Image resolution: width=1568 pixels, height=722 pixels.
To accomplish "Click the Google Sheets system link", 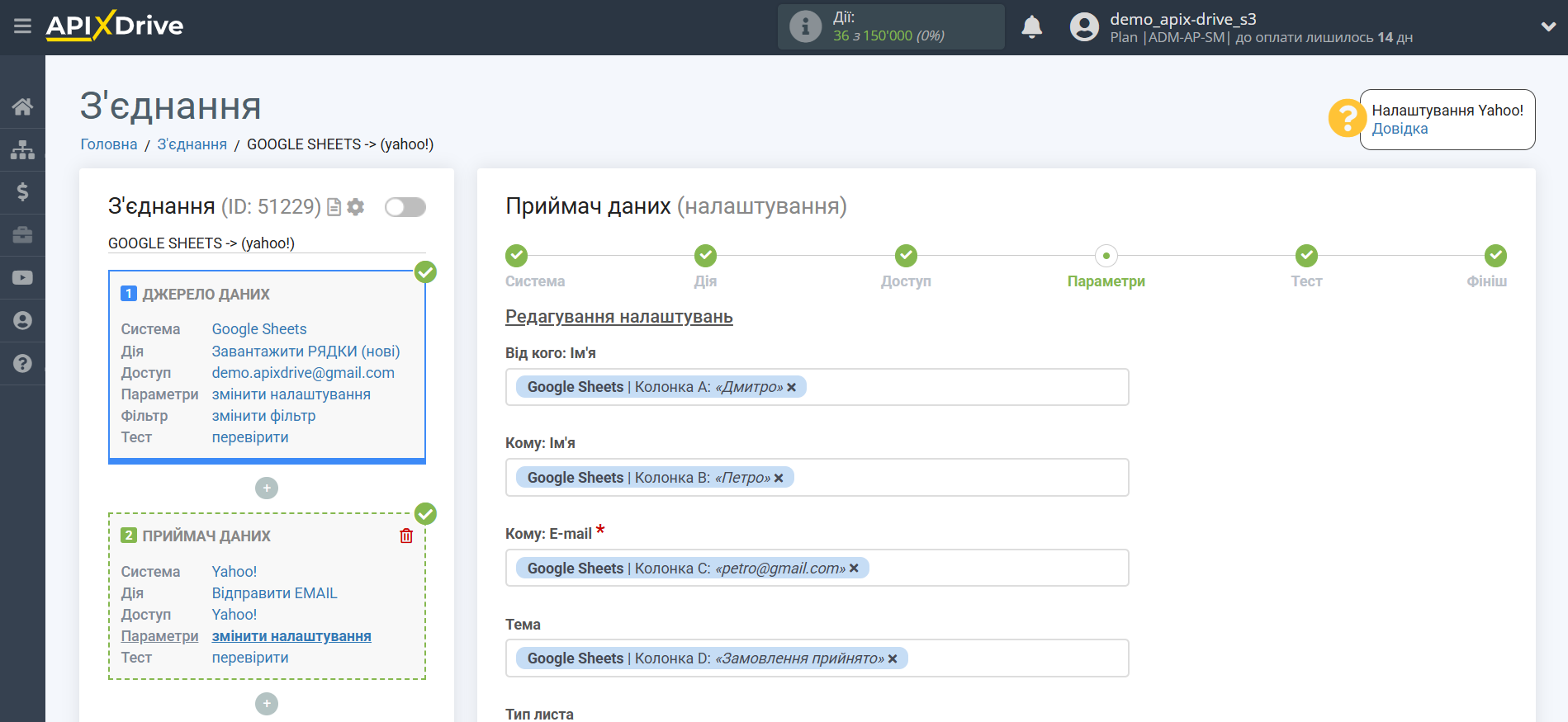I will pyautogui.click(x=259, y=329).
